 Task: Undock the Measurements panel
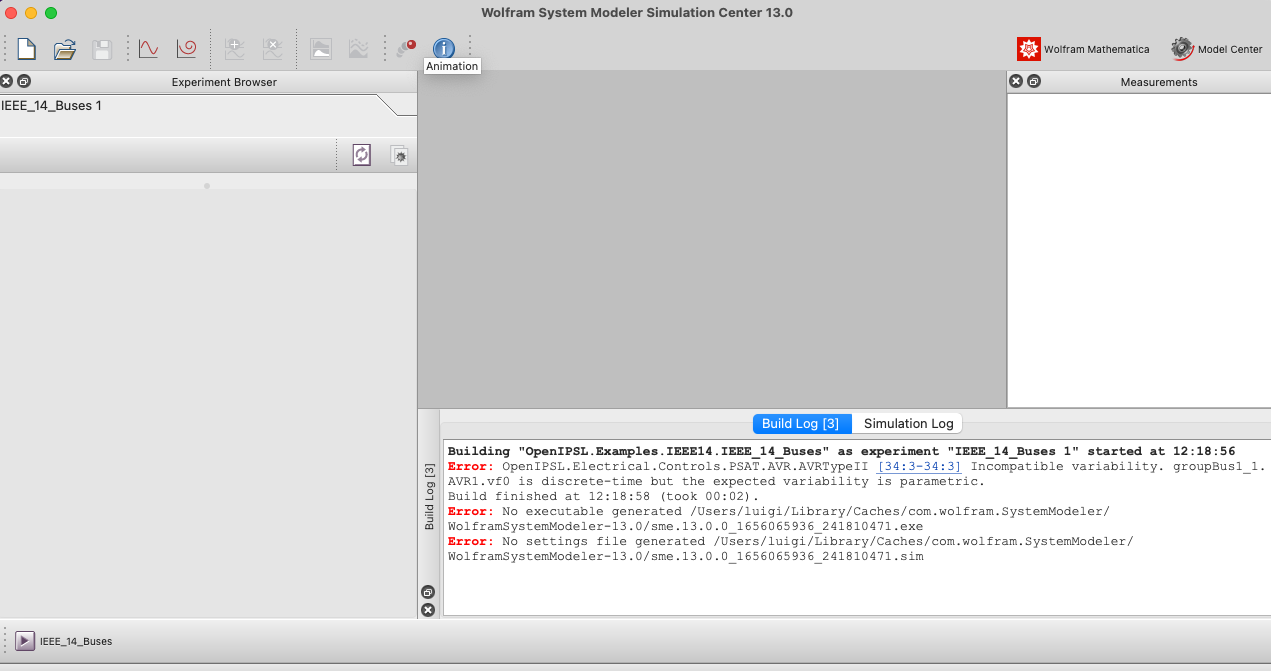point(1034,81)
